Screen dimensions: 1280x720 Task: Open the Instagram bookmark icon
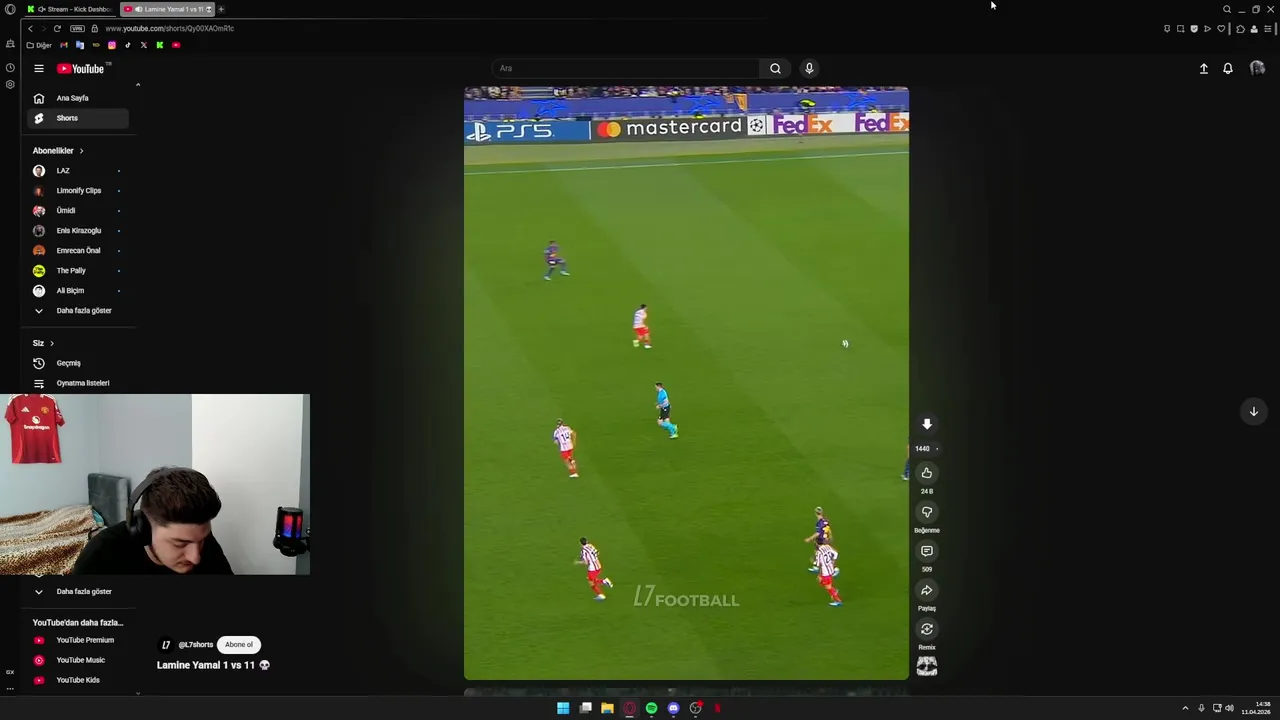coord(112,45)
